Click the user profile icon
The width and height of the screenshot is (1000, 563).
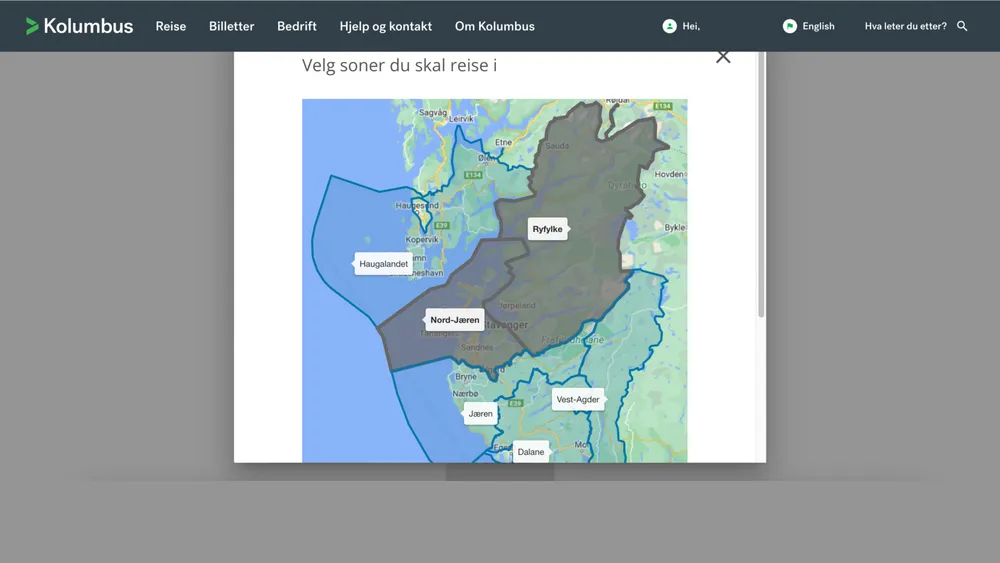(669, 26)
